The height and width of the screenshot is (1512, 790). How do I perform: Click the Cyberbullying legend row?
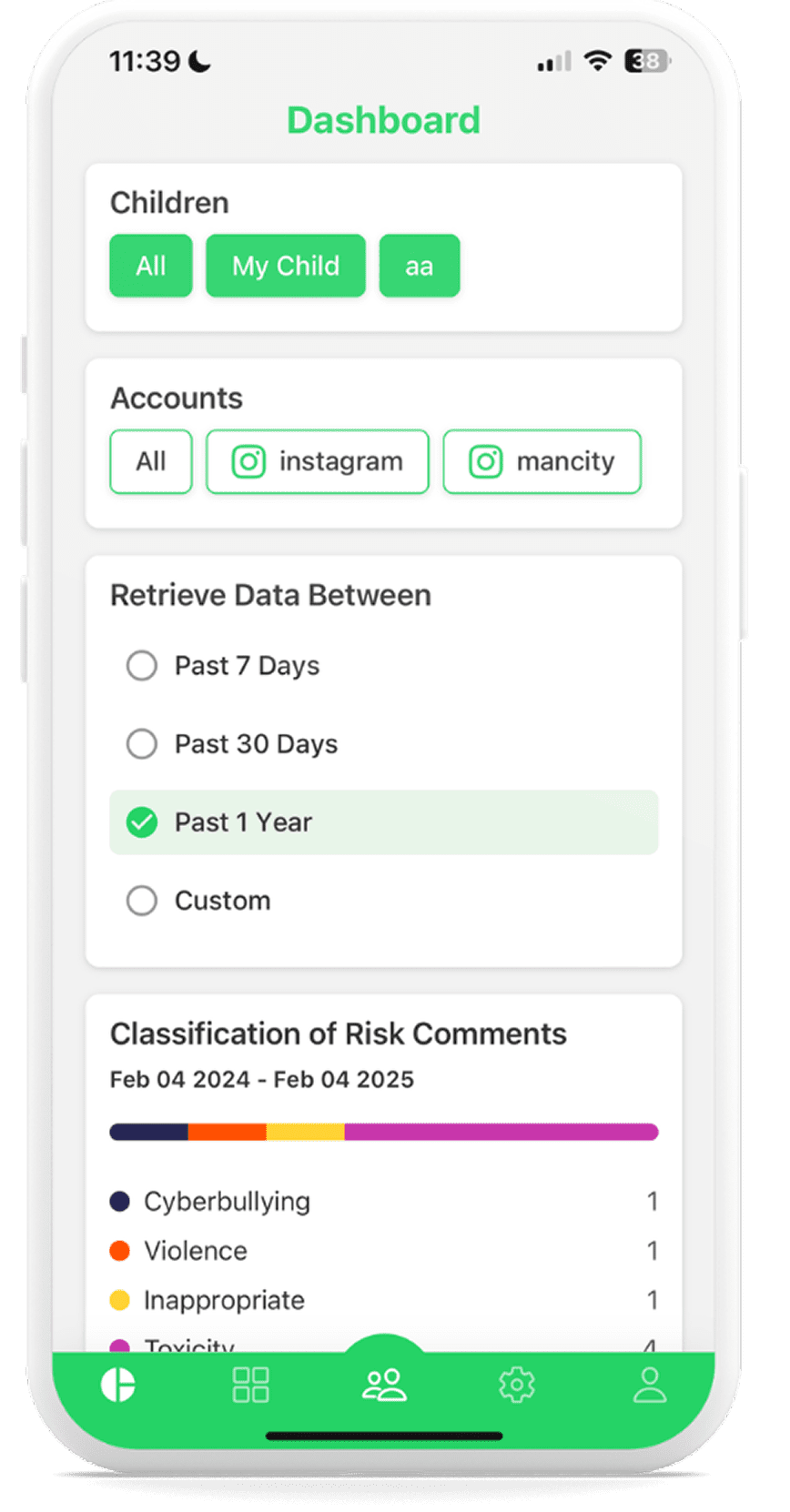383,1202
